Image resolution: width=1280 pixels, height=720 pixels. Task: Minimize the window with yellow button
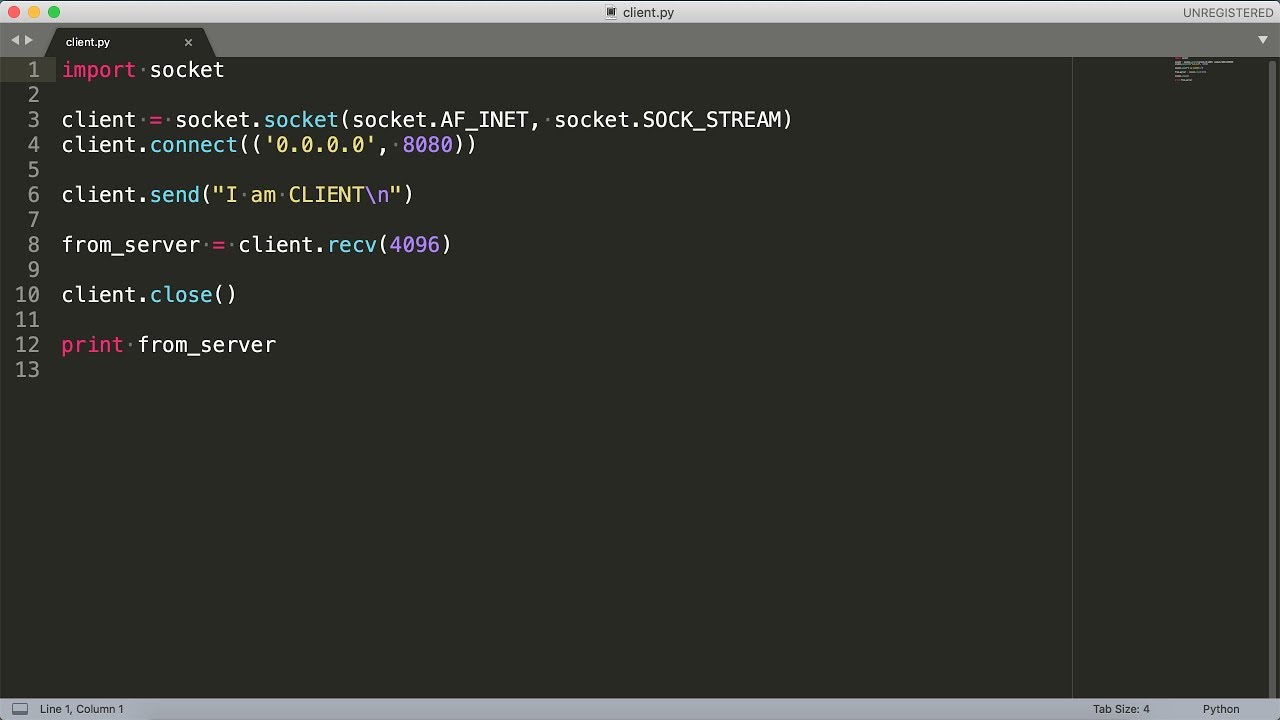tap(34, 12)
